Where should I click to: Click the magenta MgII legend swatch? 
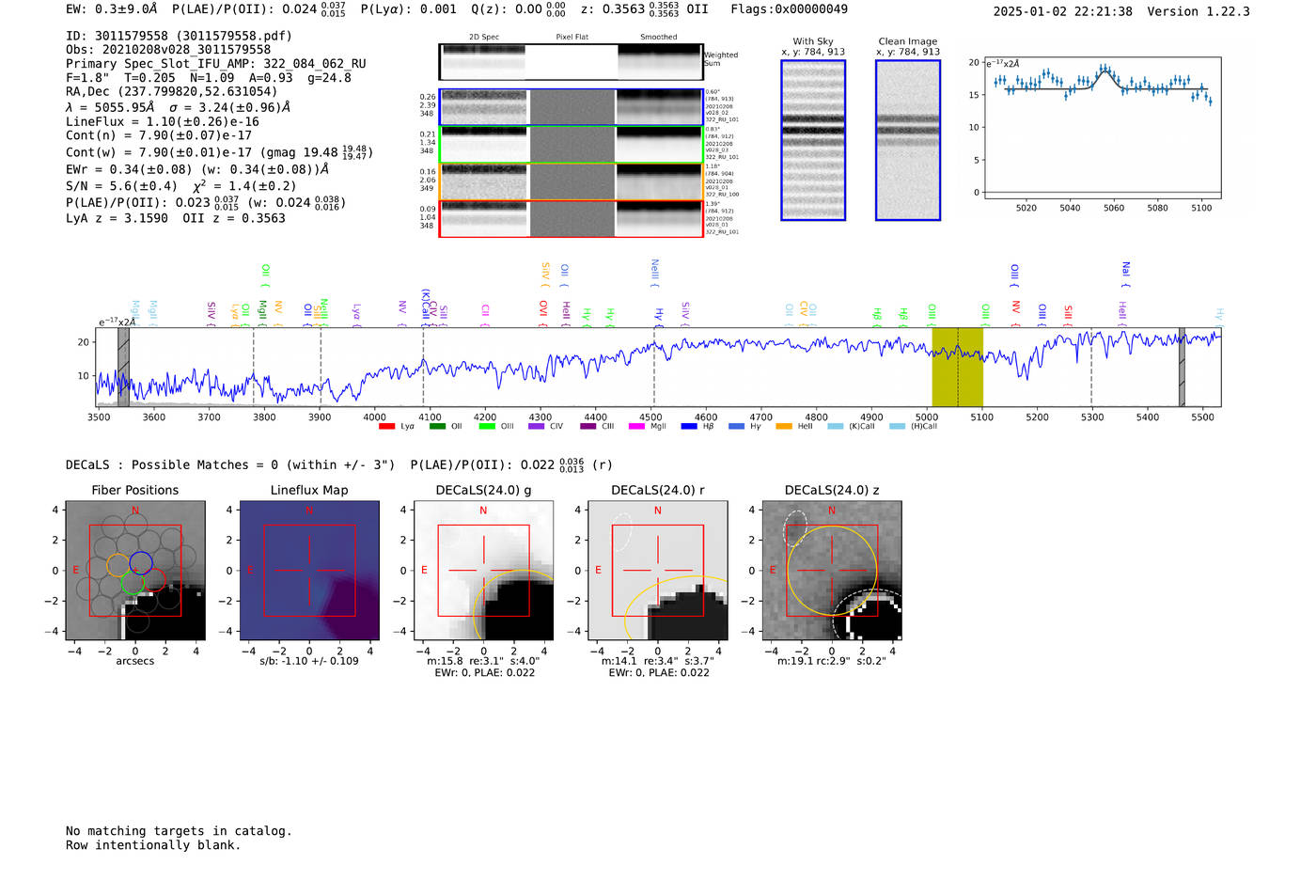point(637,427)
